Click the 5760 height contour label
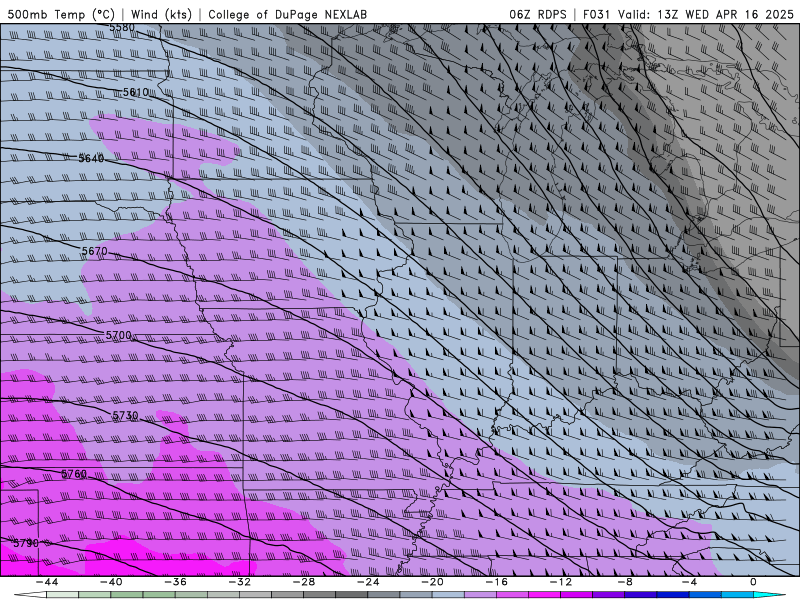This screenshot has width=800, height=600. pos(74,474)
